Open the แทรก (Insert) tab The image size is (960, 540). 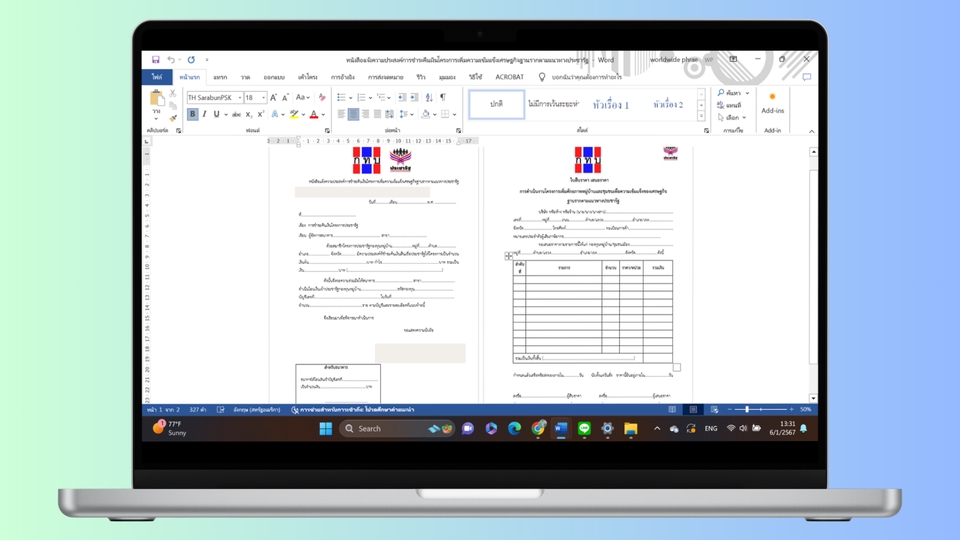[x=220, y=77]
